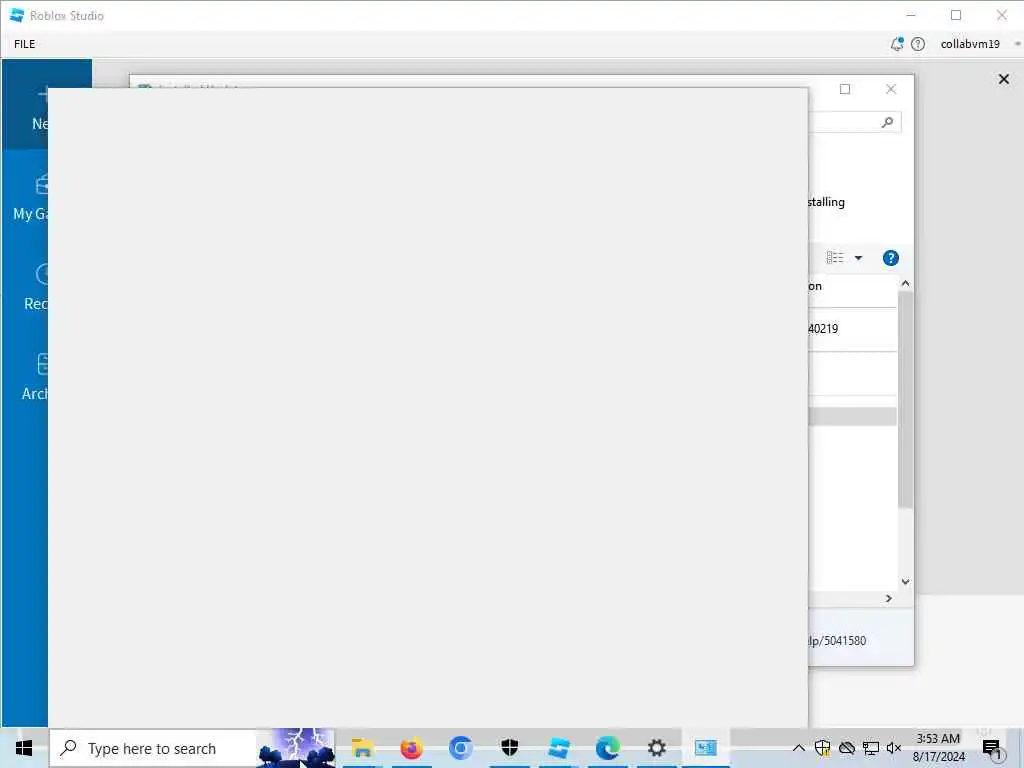The image size is (1024, 768).
Task: Open the Action Center notifications icon
Action: point(992,748)
